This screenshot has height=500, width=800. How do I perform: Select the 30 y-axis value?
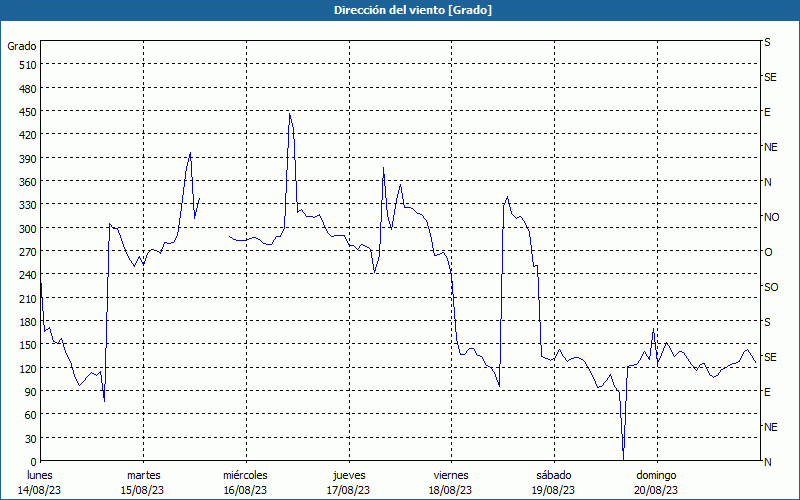[x=31, y=439]
